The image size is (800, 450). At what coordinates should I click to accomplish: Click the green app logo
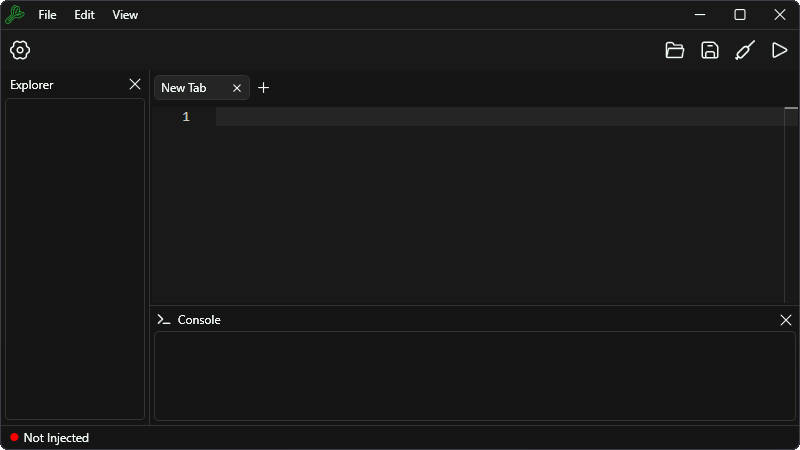[15, 15]
